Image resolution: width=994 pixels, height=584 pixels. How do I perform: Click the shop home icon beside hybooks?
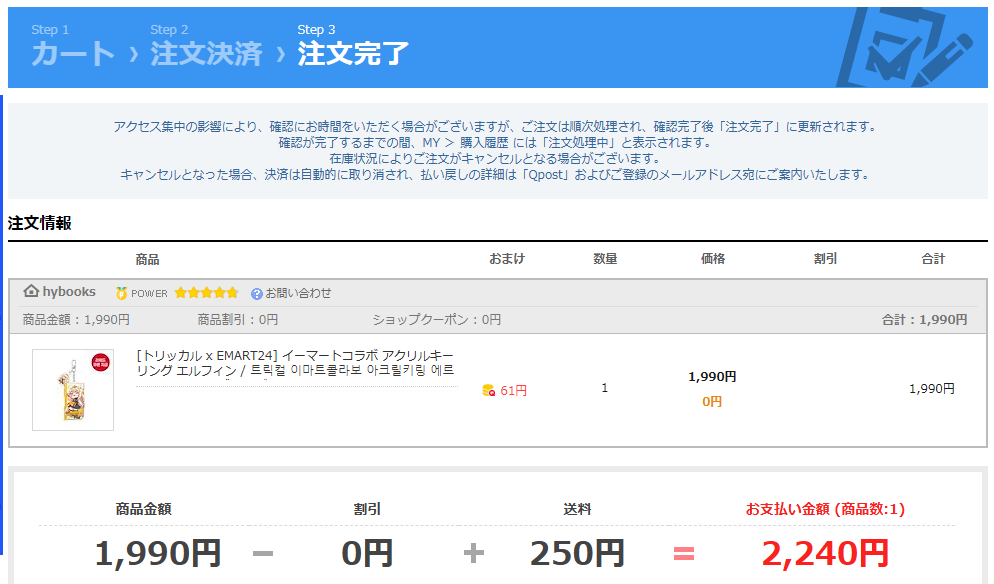tap(31, 292)
